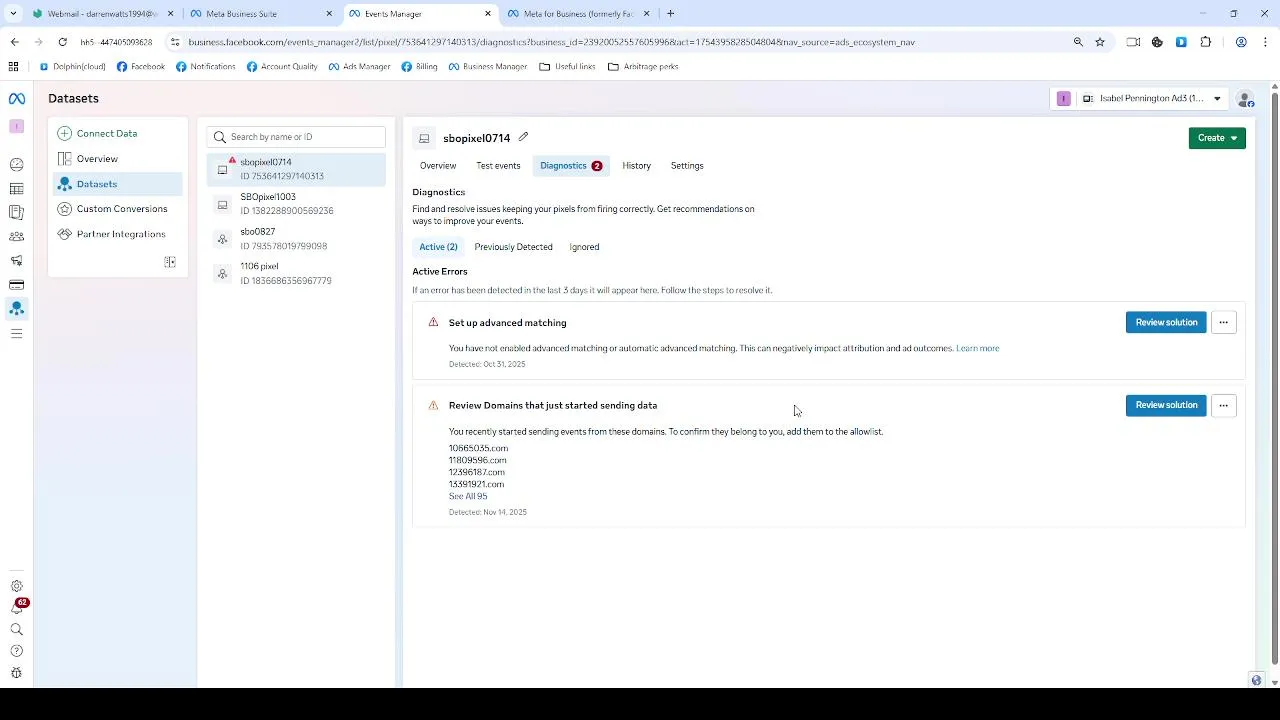1280x720 pixels.
Task: Open the Chrome three-dot menu
Action: click(1265, 42)
